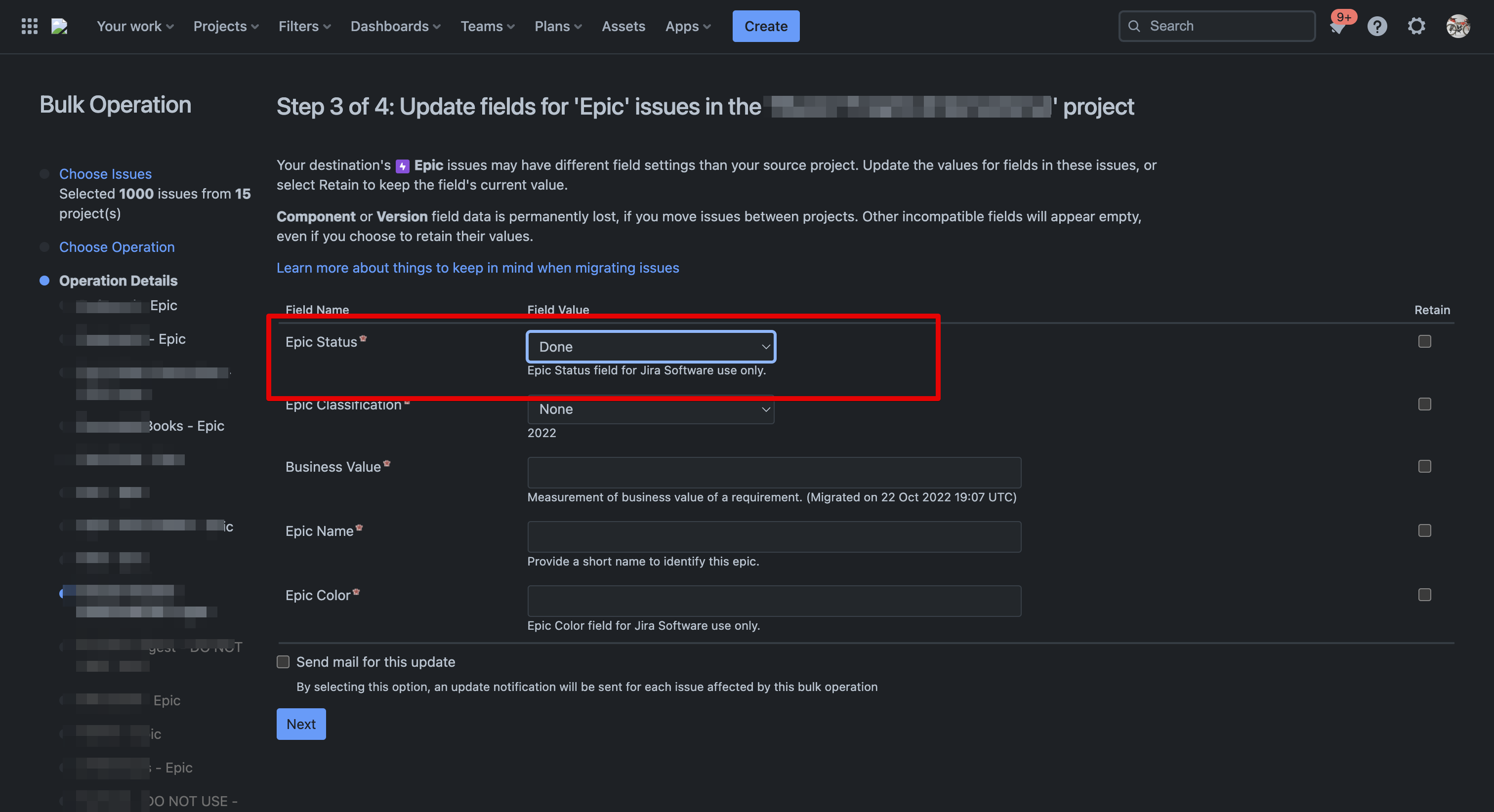The height and width of the screenshot is (812, 1494).
Task: Go to Assets in the top navigation
Action: (x=623, y=26)
